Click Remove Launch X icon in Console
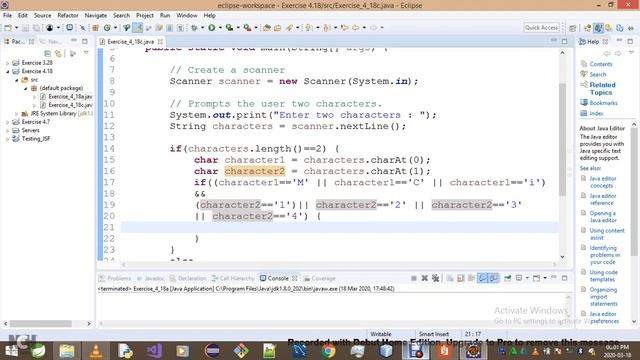The image size is (640, 360). [424, 278]
